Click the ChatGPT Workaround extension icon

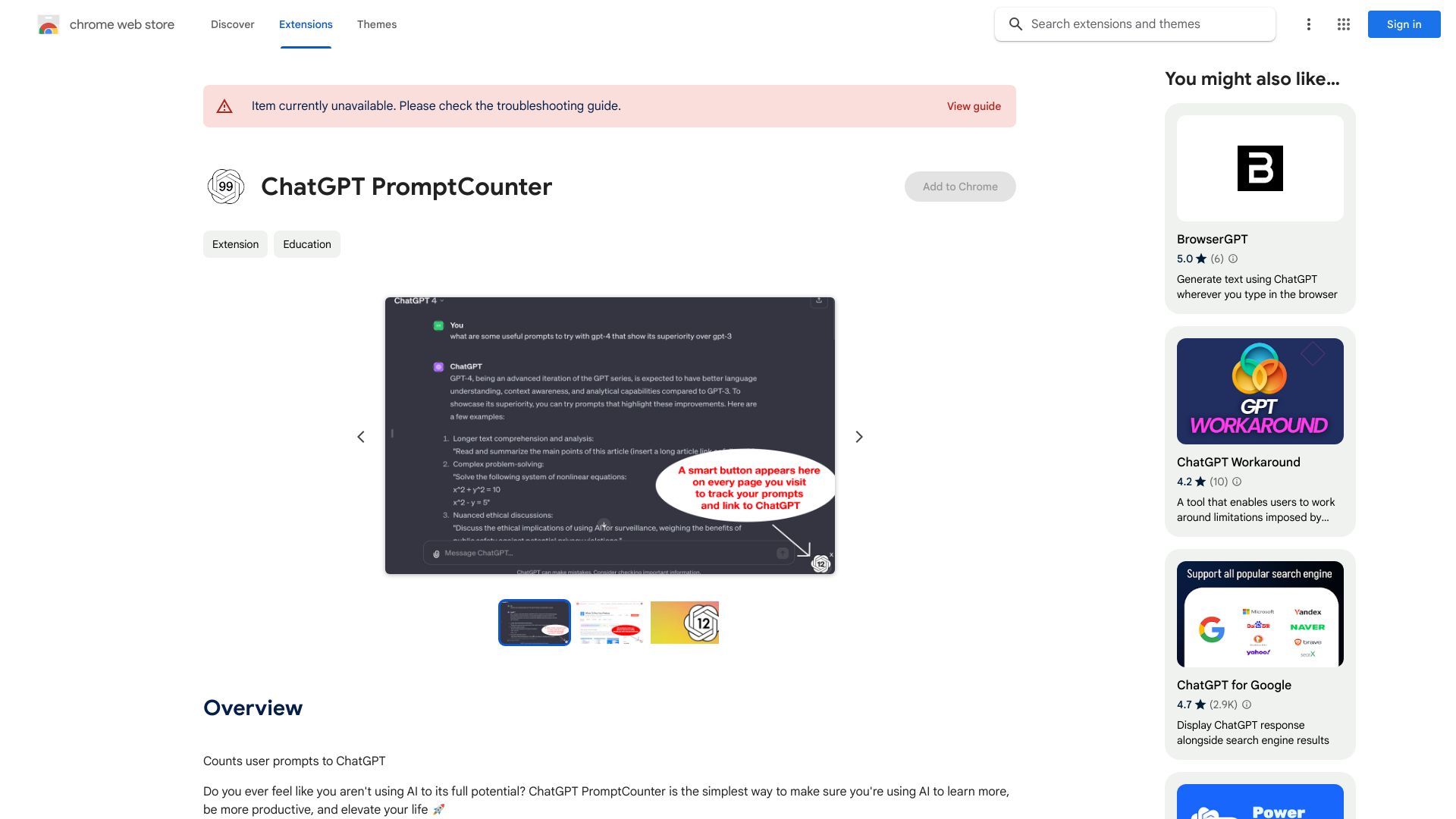click(x=1260, y=391)
